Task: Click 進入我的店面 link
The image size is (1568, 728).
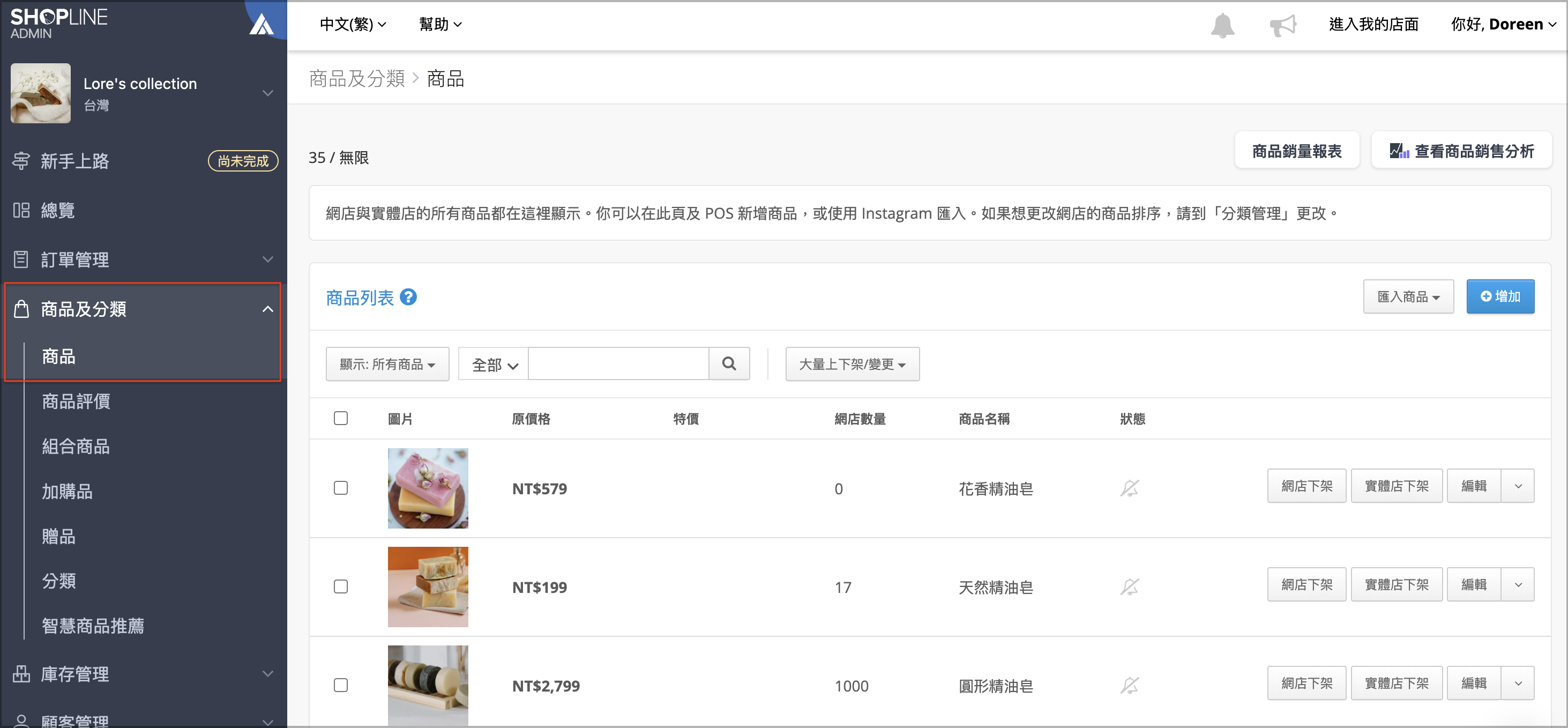Action: coord(1373,24)
